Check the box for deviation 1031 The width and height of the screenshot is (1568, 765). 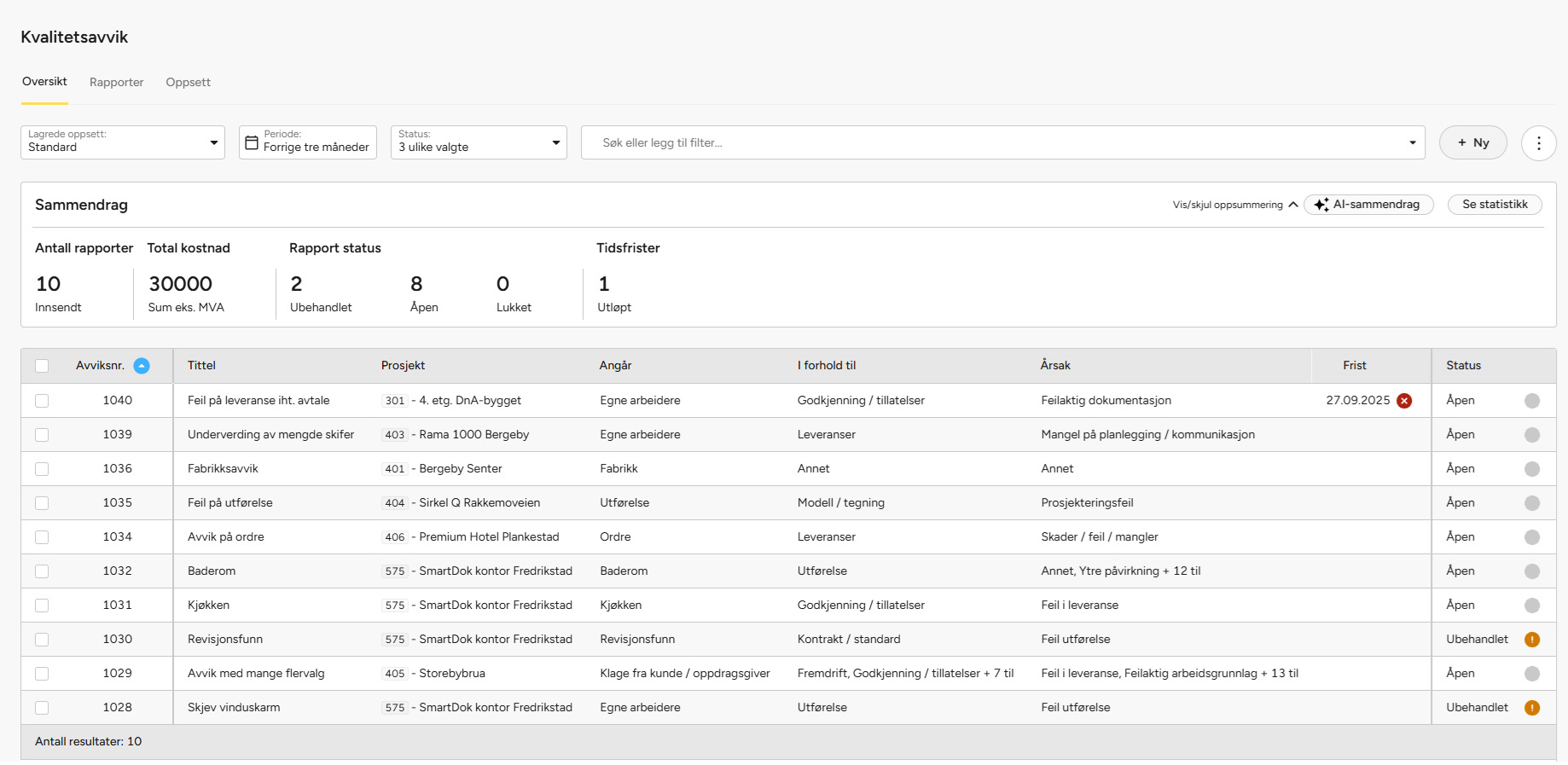pos(42,606)
